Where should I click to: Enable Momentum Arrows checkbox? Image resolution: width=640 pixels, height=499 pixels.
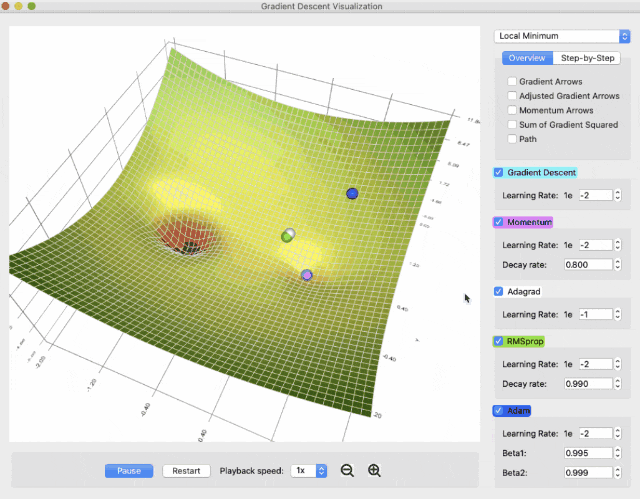coord(512,110)
